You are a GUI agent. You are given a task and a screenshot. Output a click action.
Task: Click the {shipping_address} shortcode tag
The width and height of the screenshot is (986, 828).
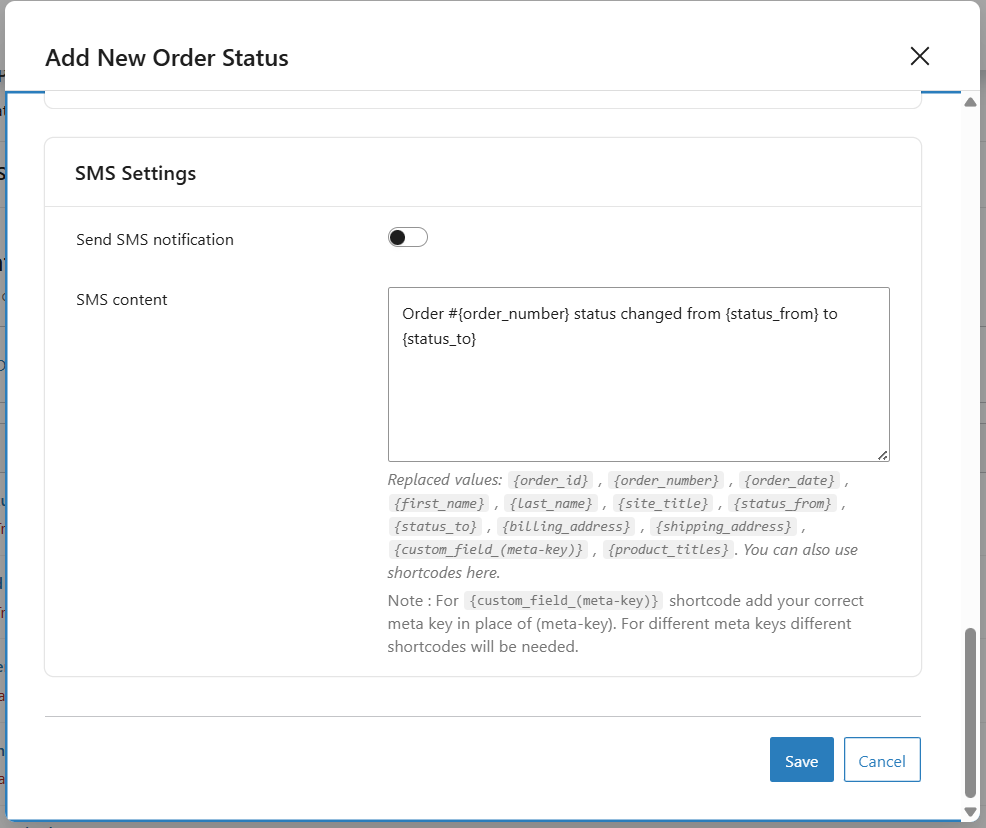(x=724, y=526)
